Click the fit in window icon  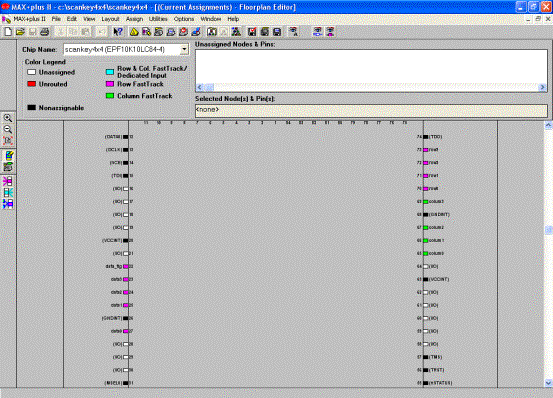coord(8,140)
